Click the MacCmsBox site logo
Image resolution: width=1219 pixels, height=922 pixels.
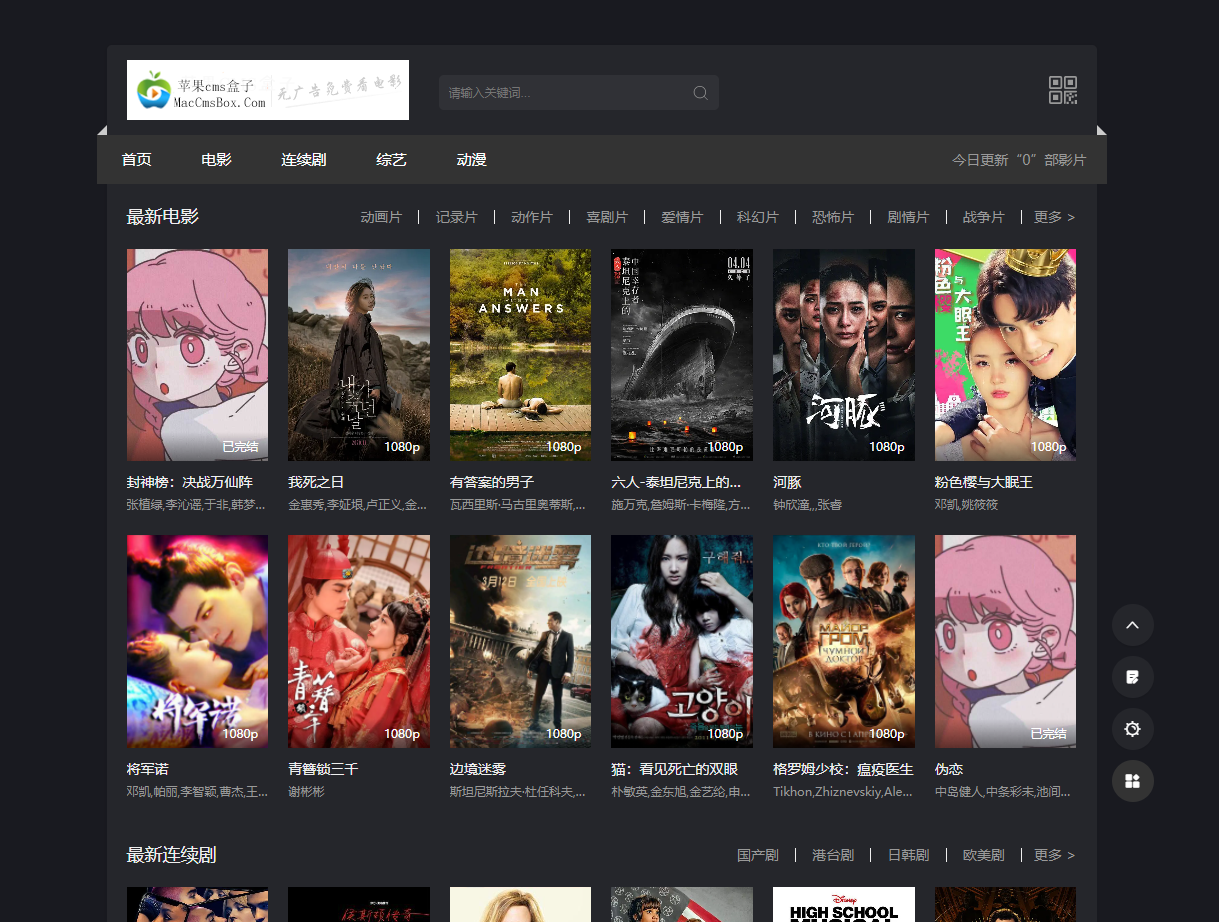[268, 90]
